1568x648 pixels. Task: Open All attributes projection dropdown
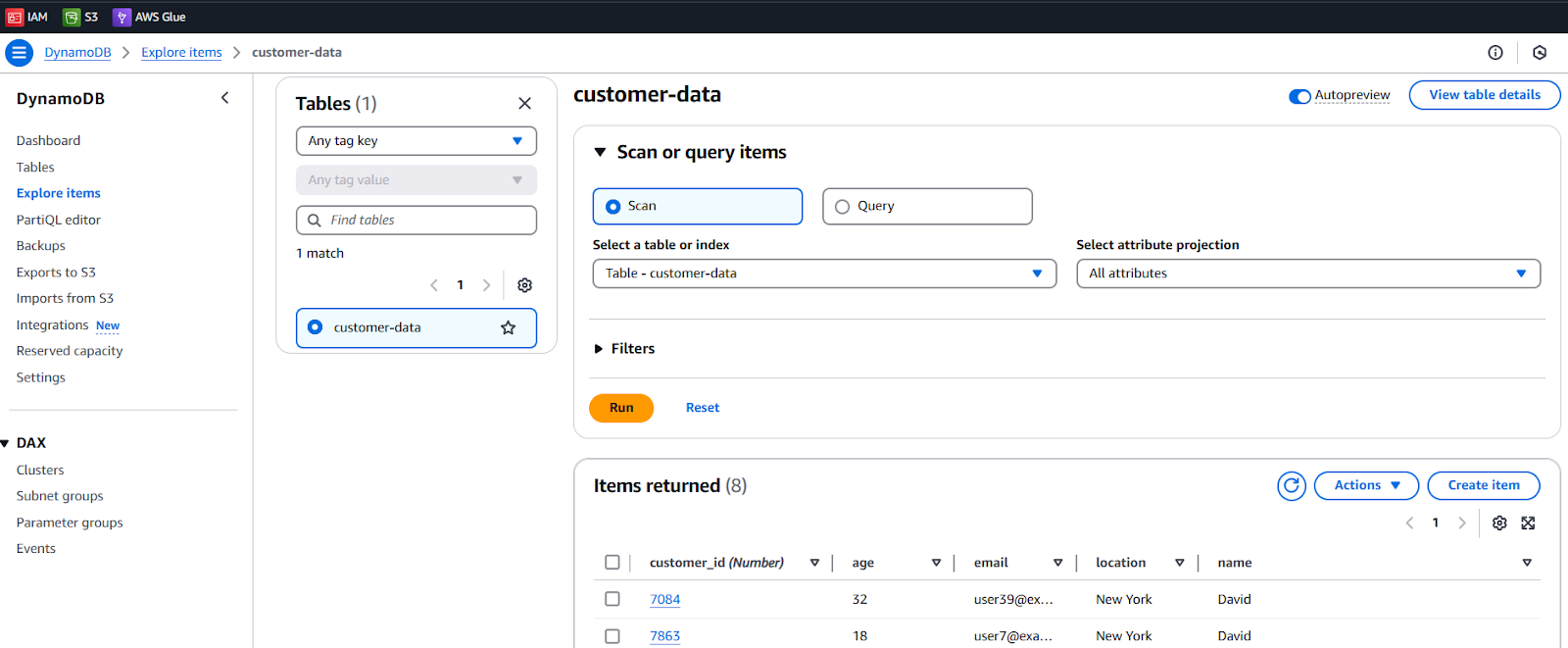coord(1308,274)
